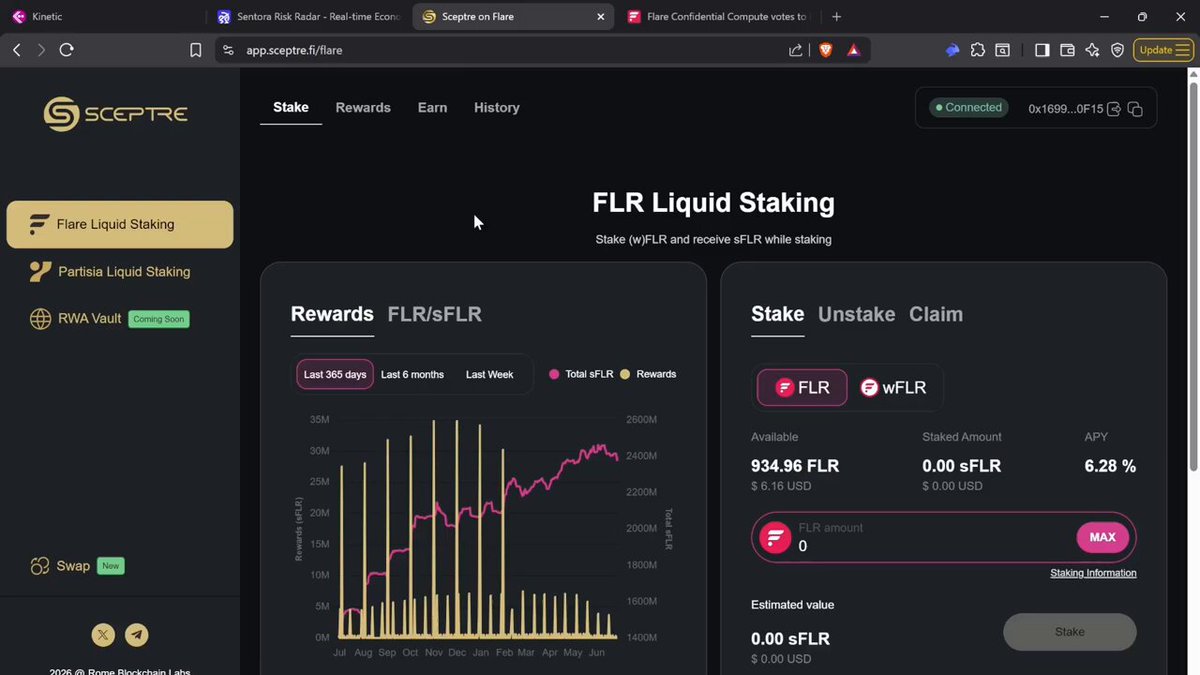Select the FLR token option

point(802,388)
